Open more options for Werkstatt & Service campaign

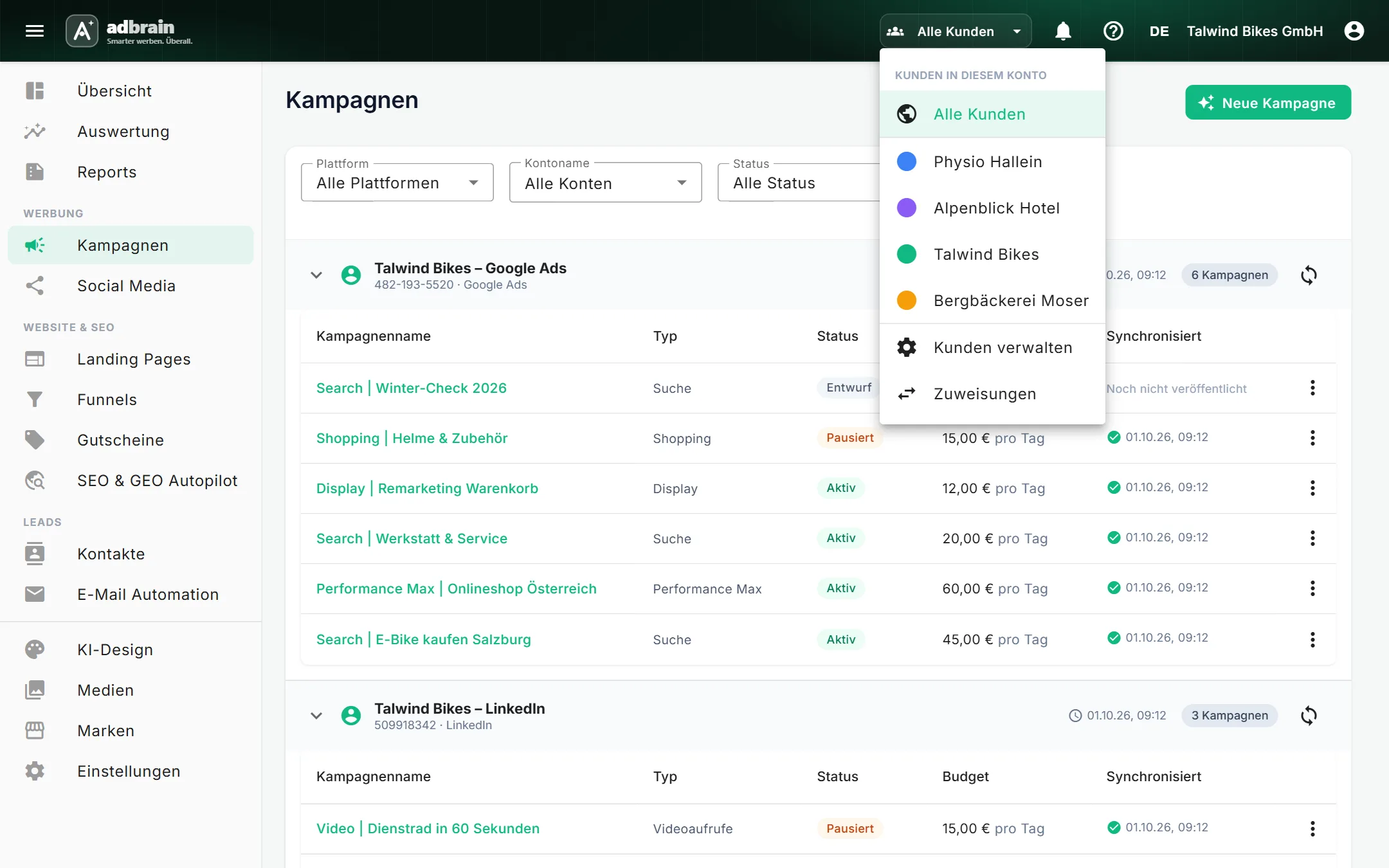(1312, 538)
